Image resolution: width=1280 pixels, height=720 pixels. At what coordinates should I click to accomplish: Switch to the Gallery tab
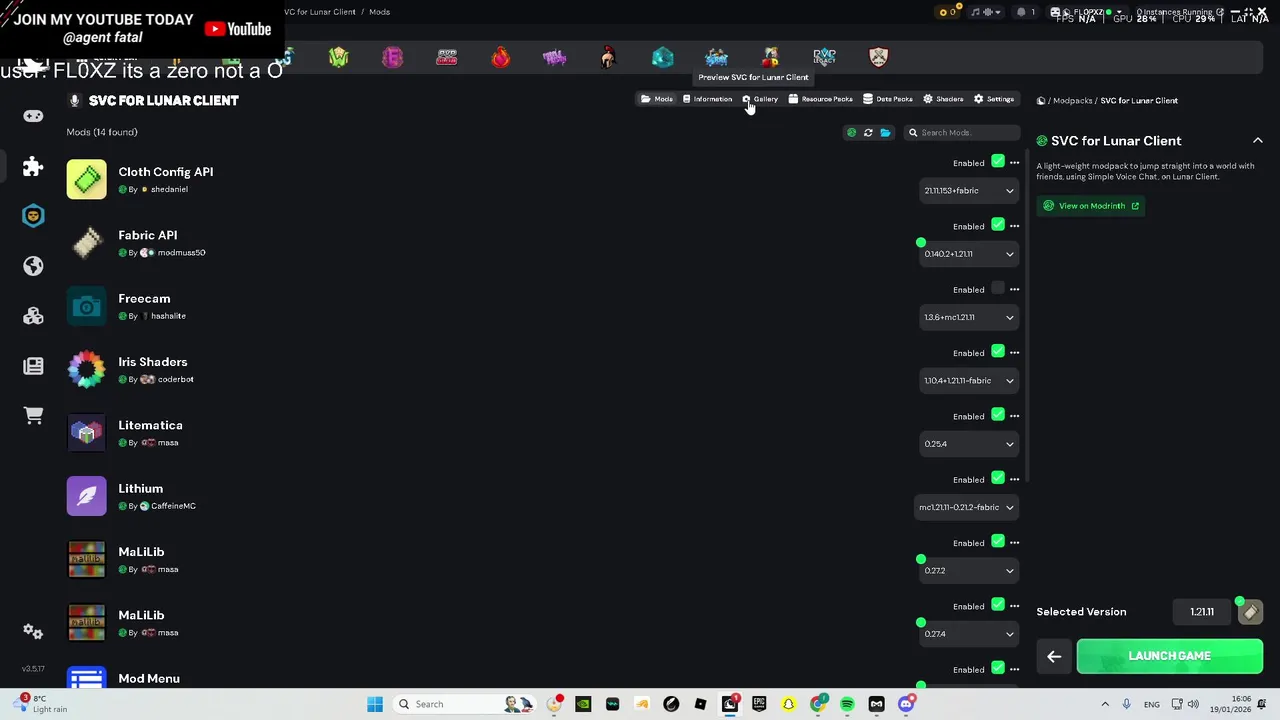pyautogui.click(x=760, y=99)
